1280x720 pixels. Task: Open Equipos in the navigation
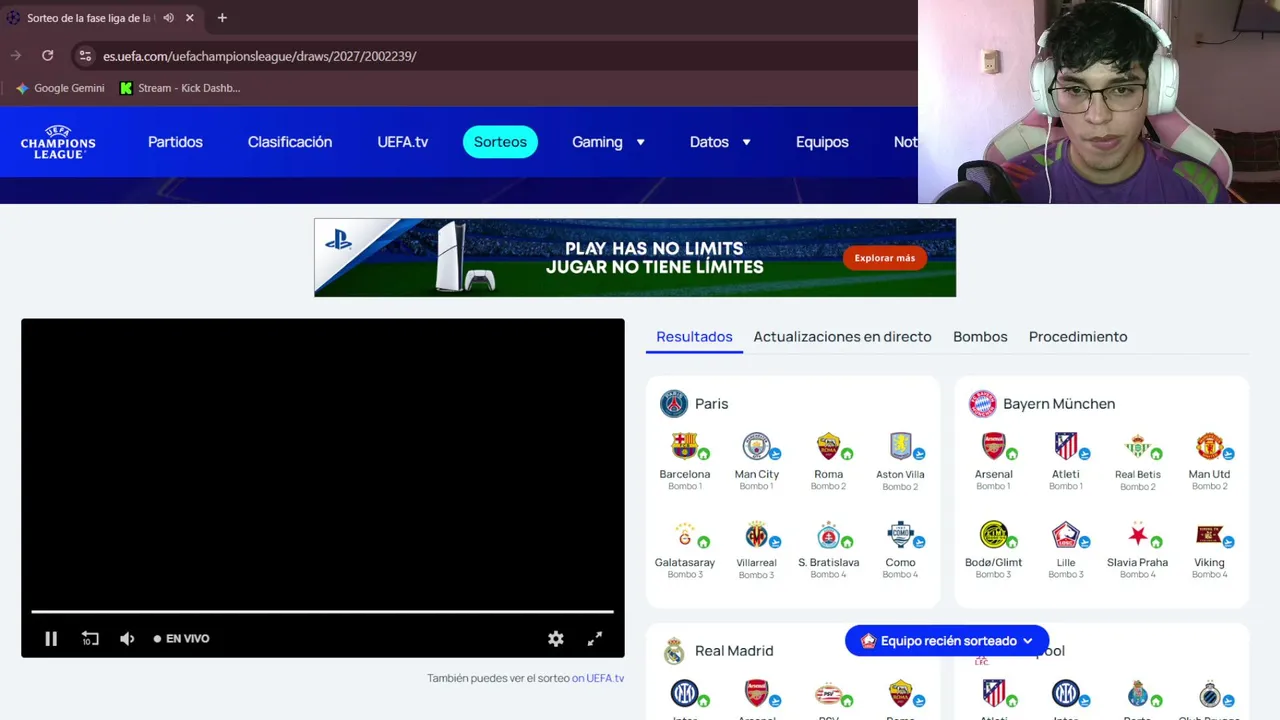click(x=822, y=142)
